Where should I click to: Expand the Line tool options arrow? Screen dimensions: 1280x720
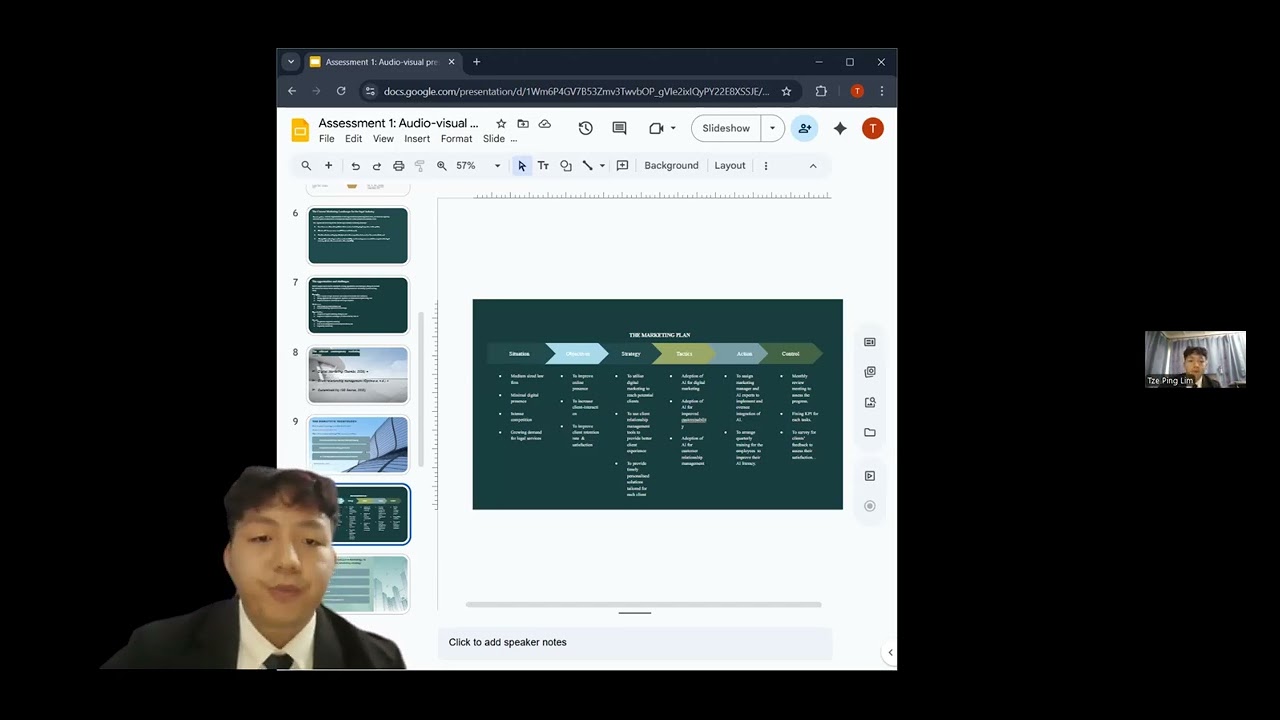pyautogui.click(x=602, y=166)
